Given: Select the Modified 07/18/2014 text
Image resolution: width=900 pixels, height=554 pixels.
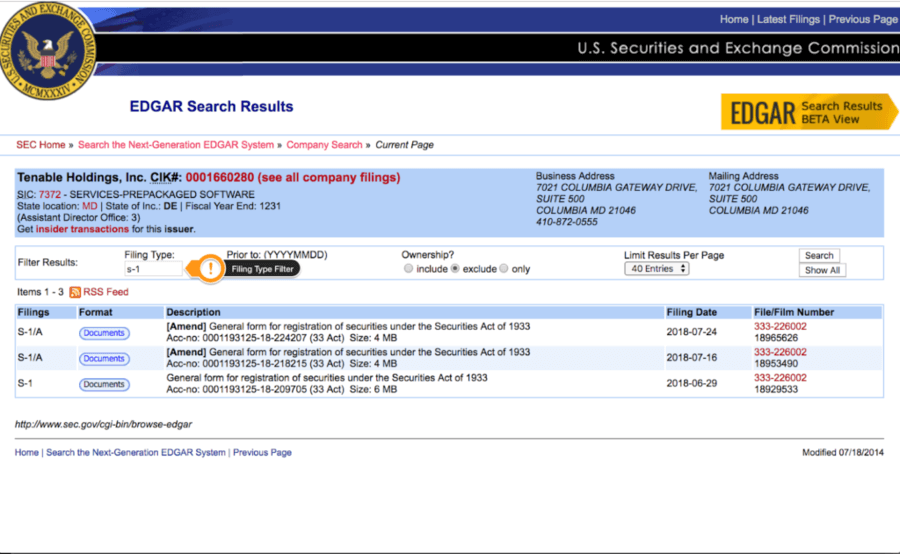Looking at the screenshot, I should (x=843, y=452).
